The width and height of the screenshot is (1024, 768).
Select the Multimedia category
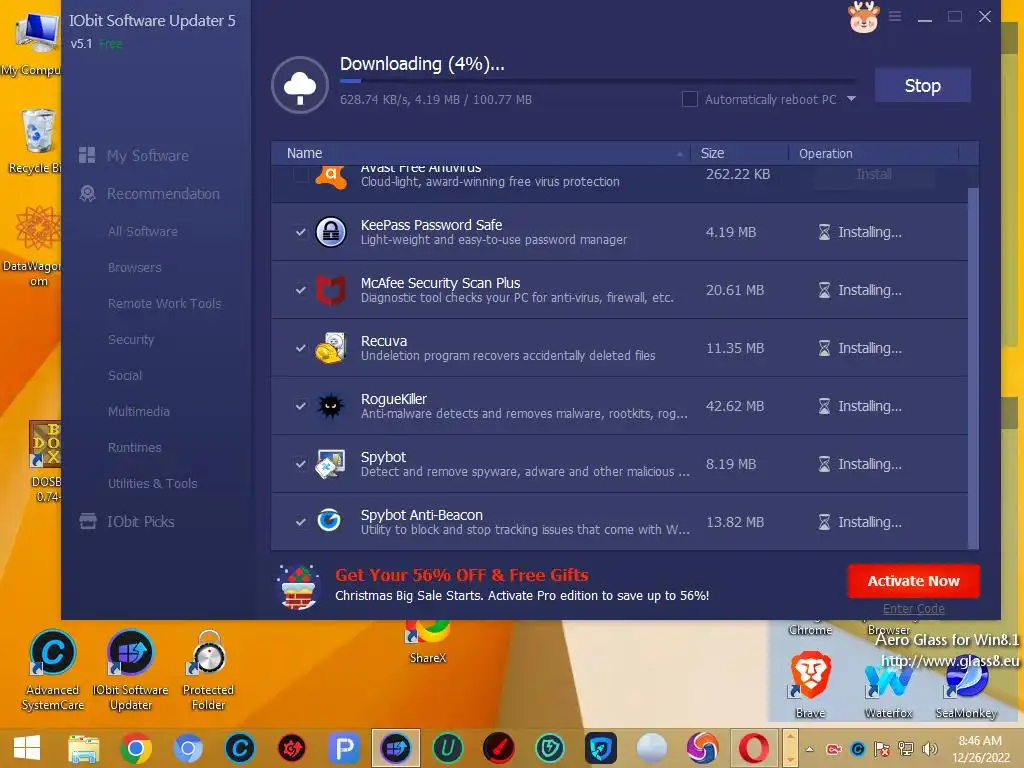coord(138,411)
